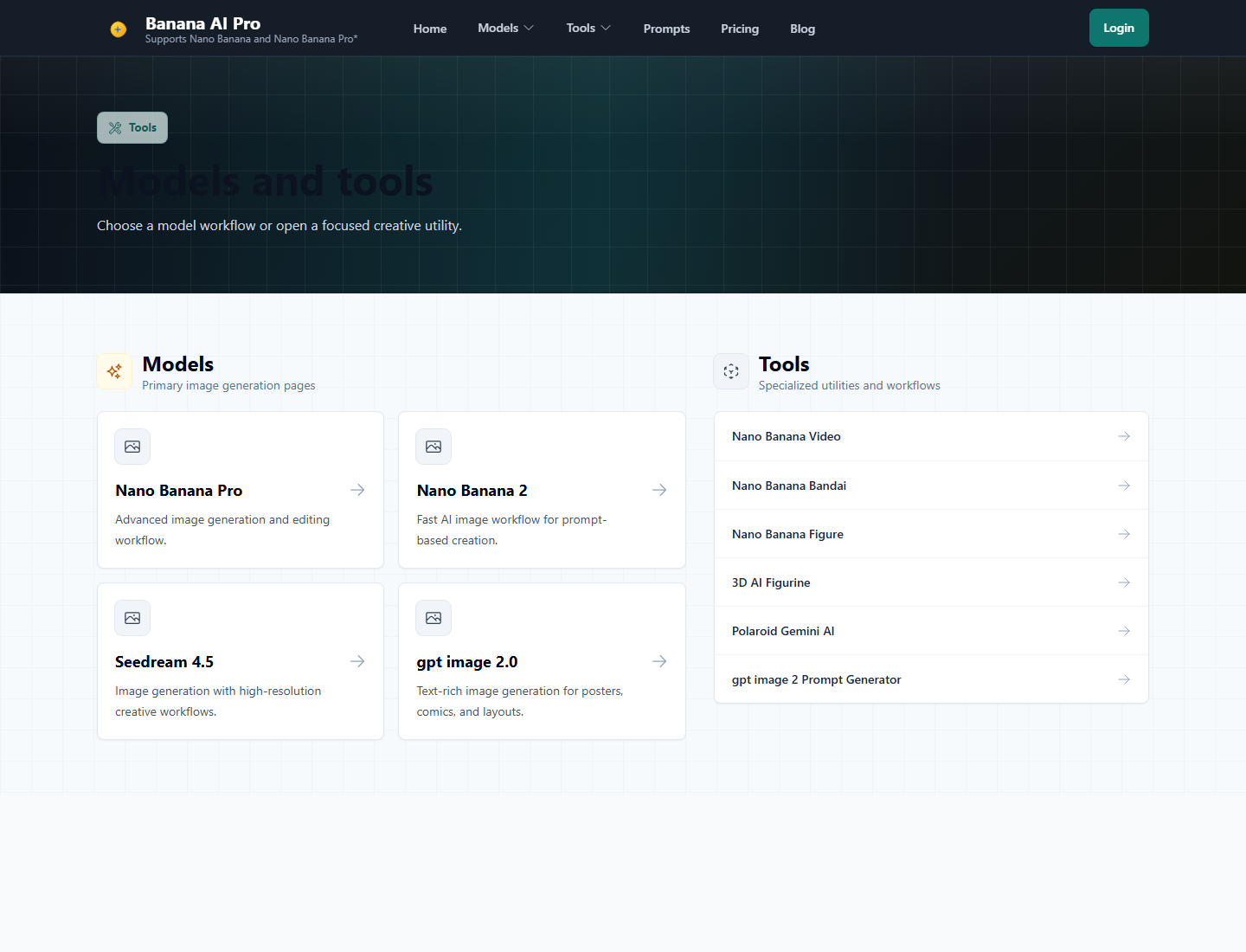Viewport: 1246px width, 952px height.
Task: Click the Tools section heading
Action: [784, 364]
